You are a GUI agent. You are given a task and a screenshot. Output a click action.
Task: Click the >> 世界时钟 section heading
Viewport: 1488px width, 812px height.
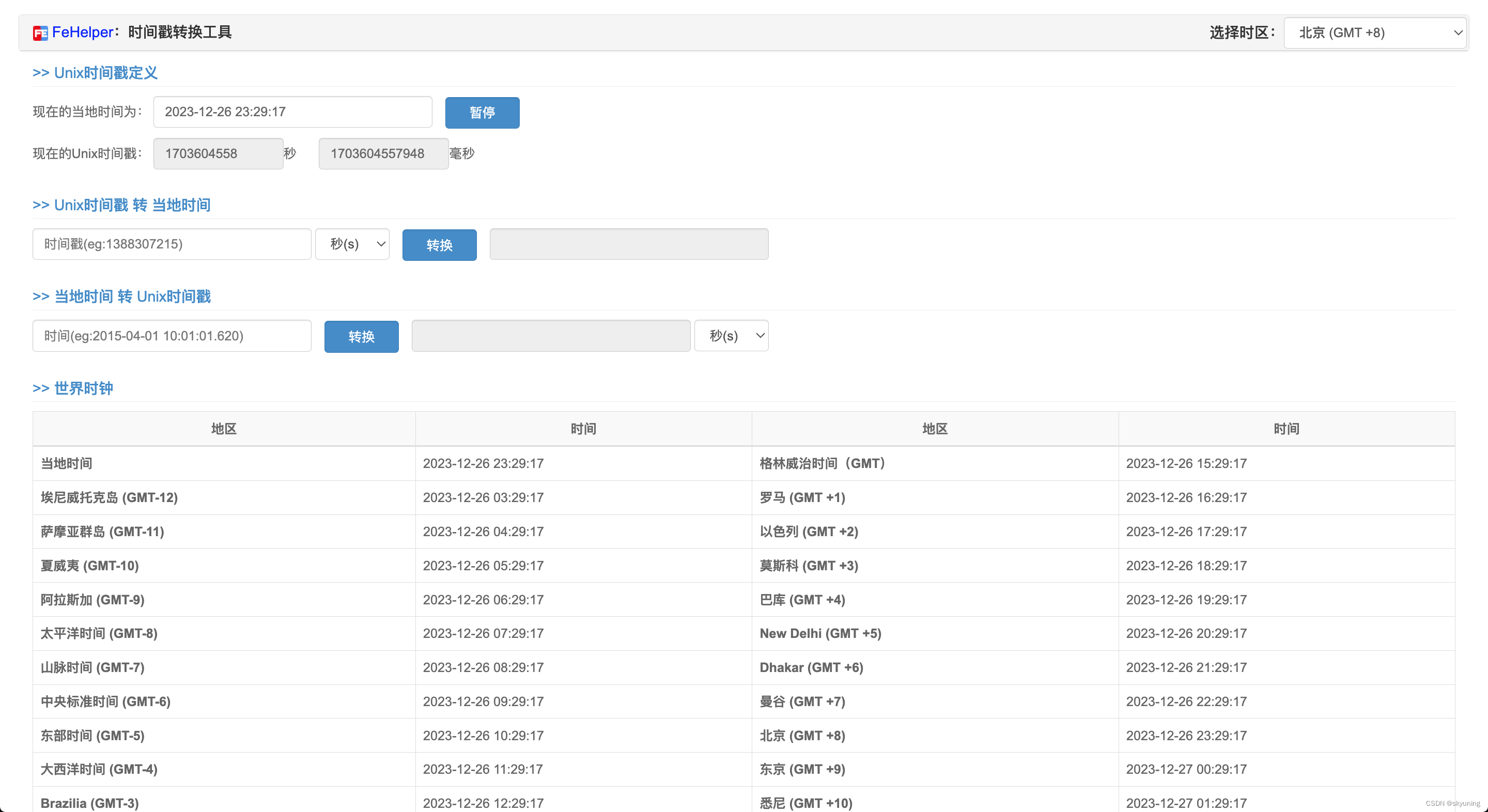tap(73, 388)
